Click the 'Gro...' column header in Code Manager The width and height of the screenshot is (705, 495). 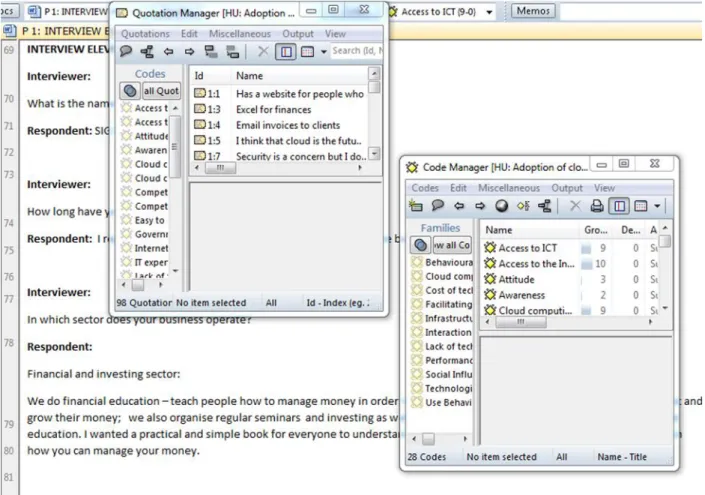tap(596, 230)
